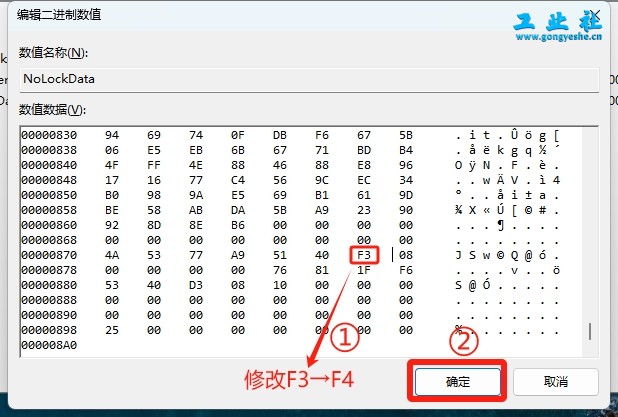
Task: Click the last address 000008A0
Action: (x=49, y=345)
